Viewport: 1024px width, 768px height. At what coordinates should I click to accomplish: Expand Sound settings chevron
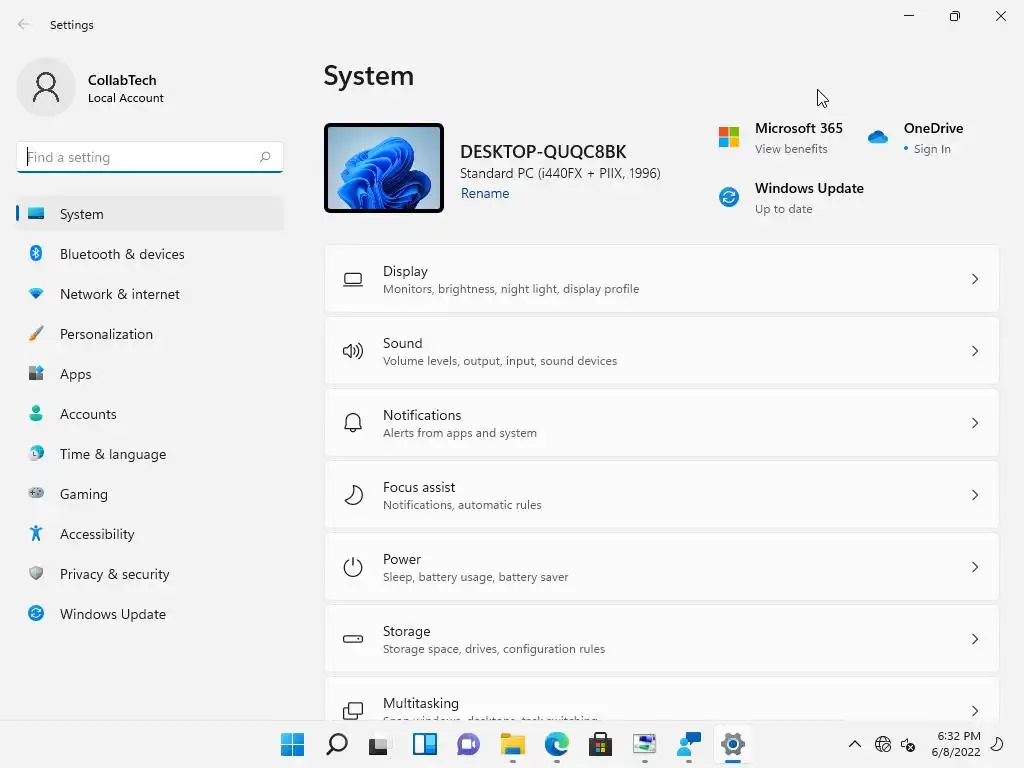tap(974, 351)
